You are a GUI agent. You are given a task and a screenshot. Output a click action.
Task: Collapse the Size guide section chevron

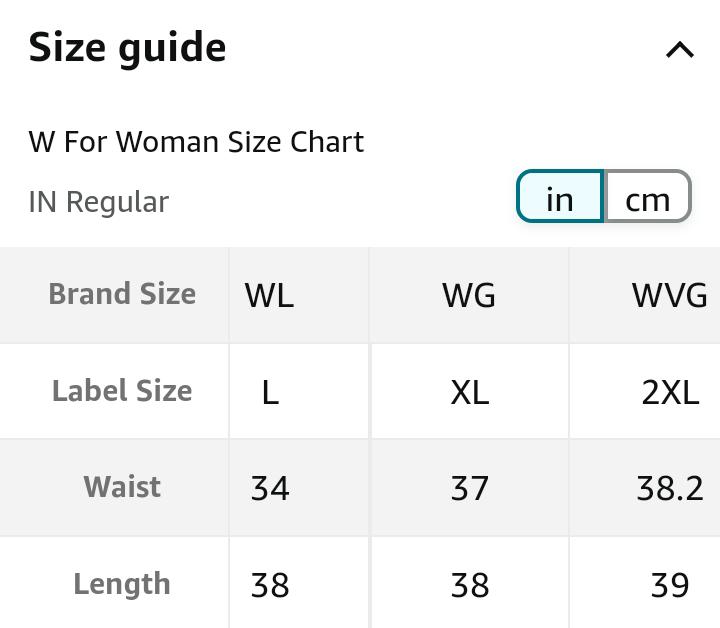pyautogui.click(x=679, y=49)
